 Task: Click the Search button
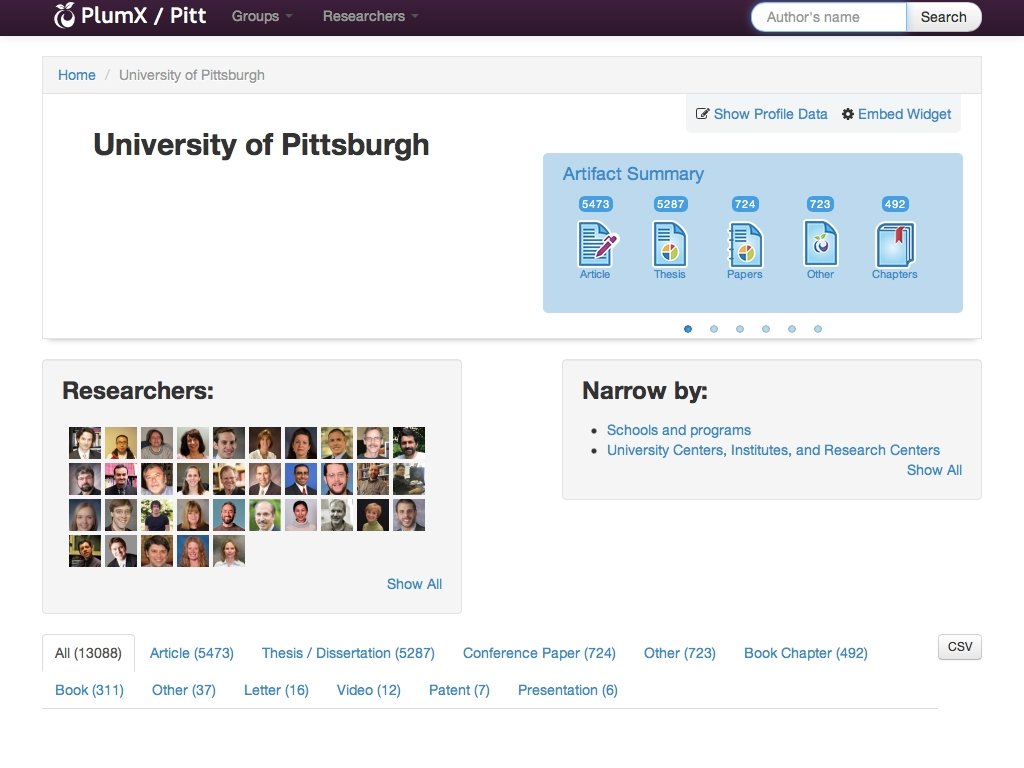tap(944, 17)
